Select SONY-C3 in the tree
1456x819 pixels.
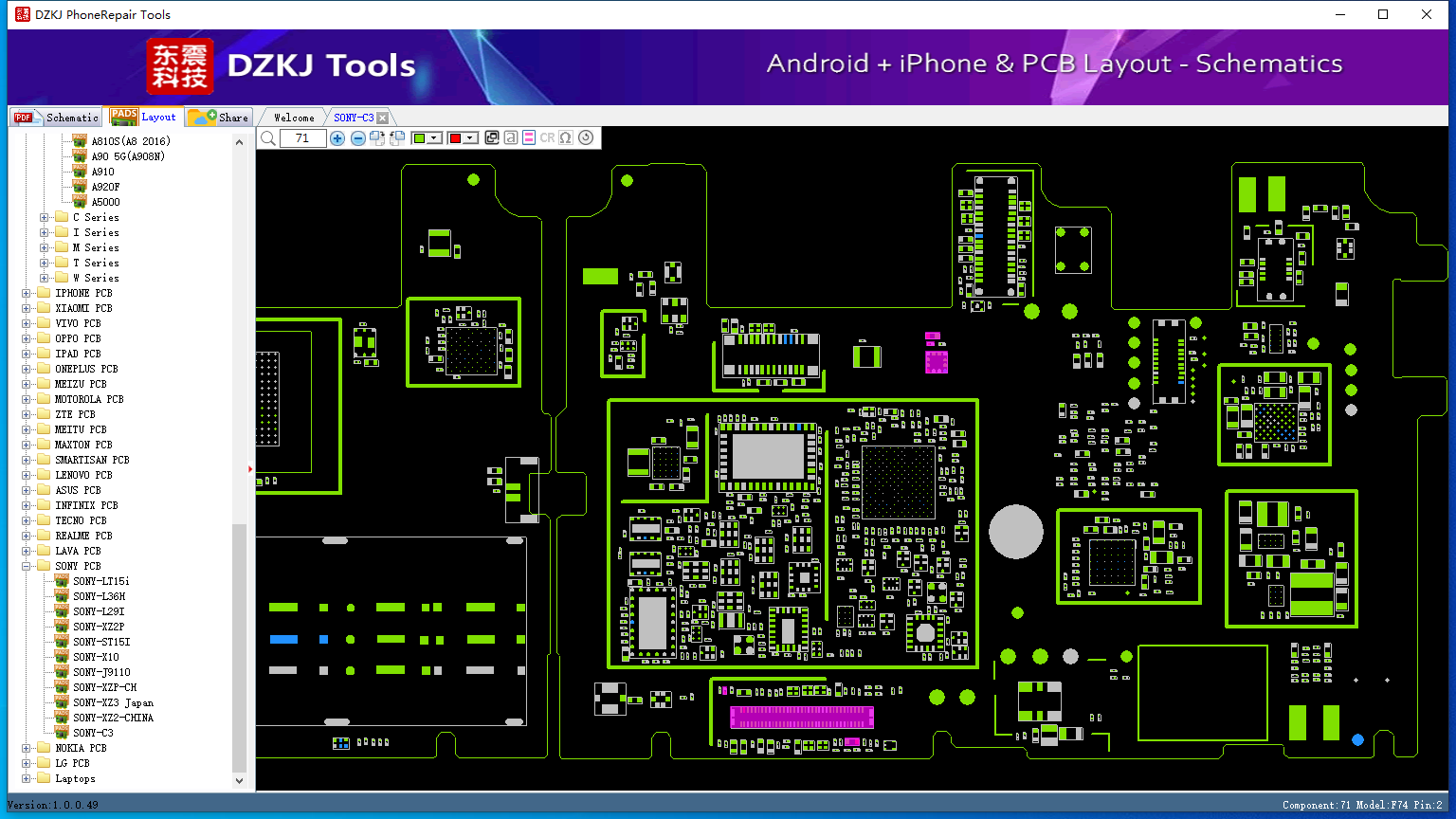pos(94,733)
